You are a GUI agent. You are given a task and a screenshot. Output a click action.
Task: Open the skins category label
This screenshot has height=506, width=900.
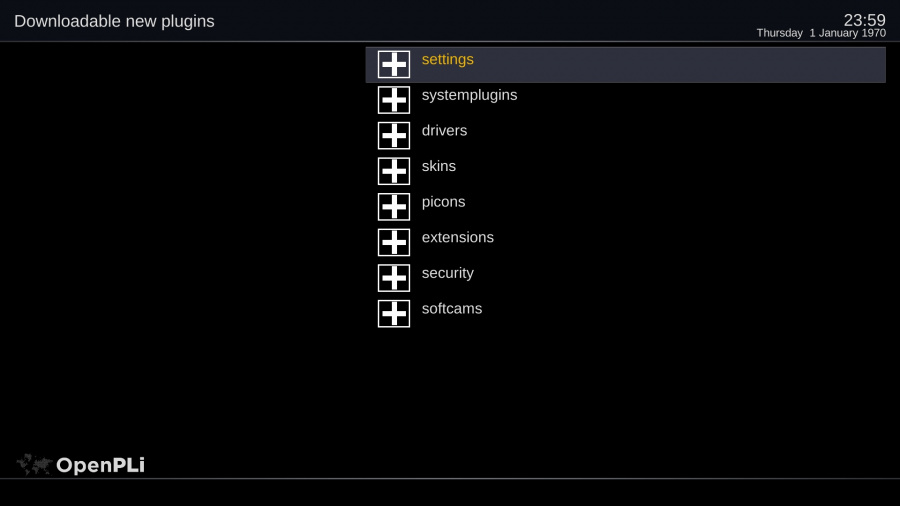point(438,166)
